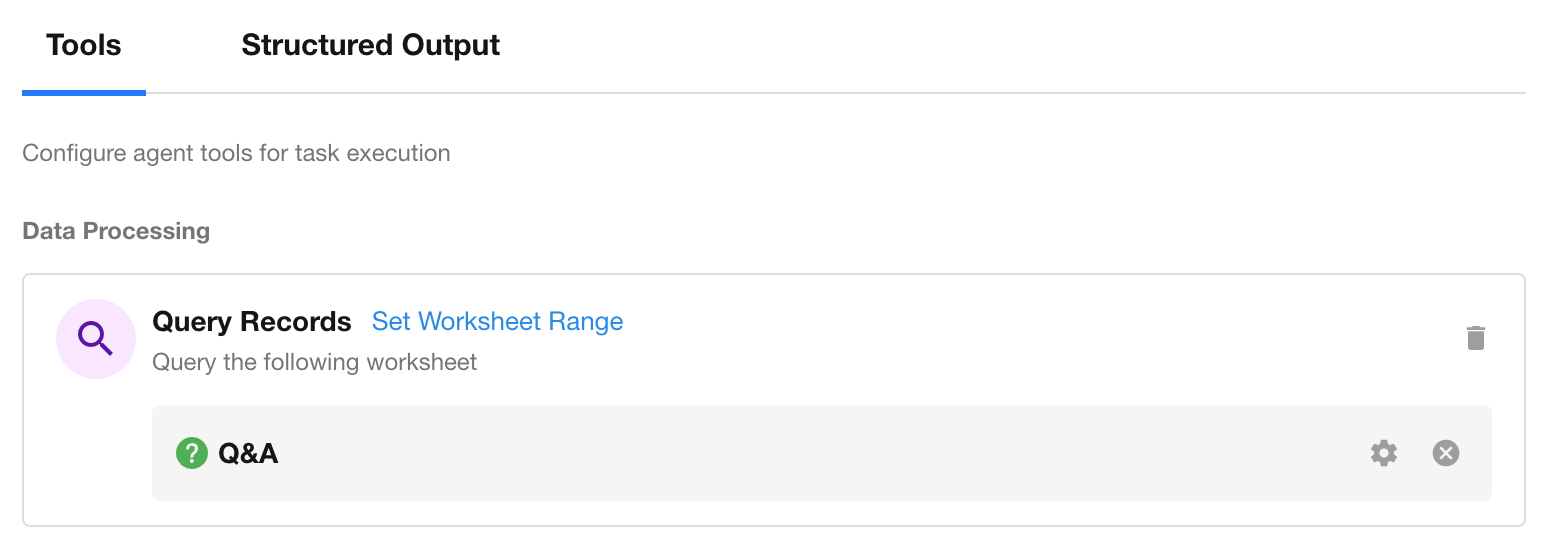Screen dimensions: 1552x552
Task: Switch to the Structured Output tab
Action: click(370, 46)
